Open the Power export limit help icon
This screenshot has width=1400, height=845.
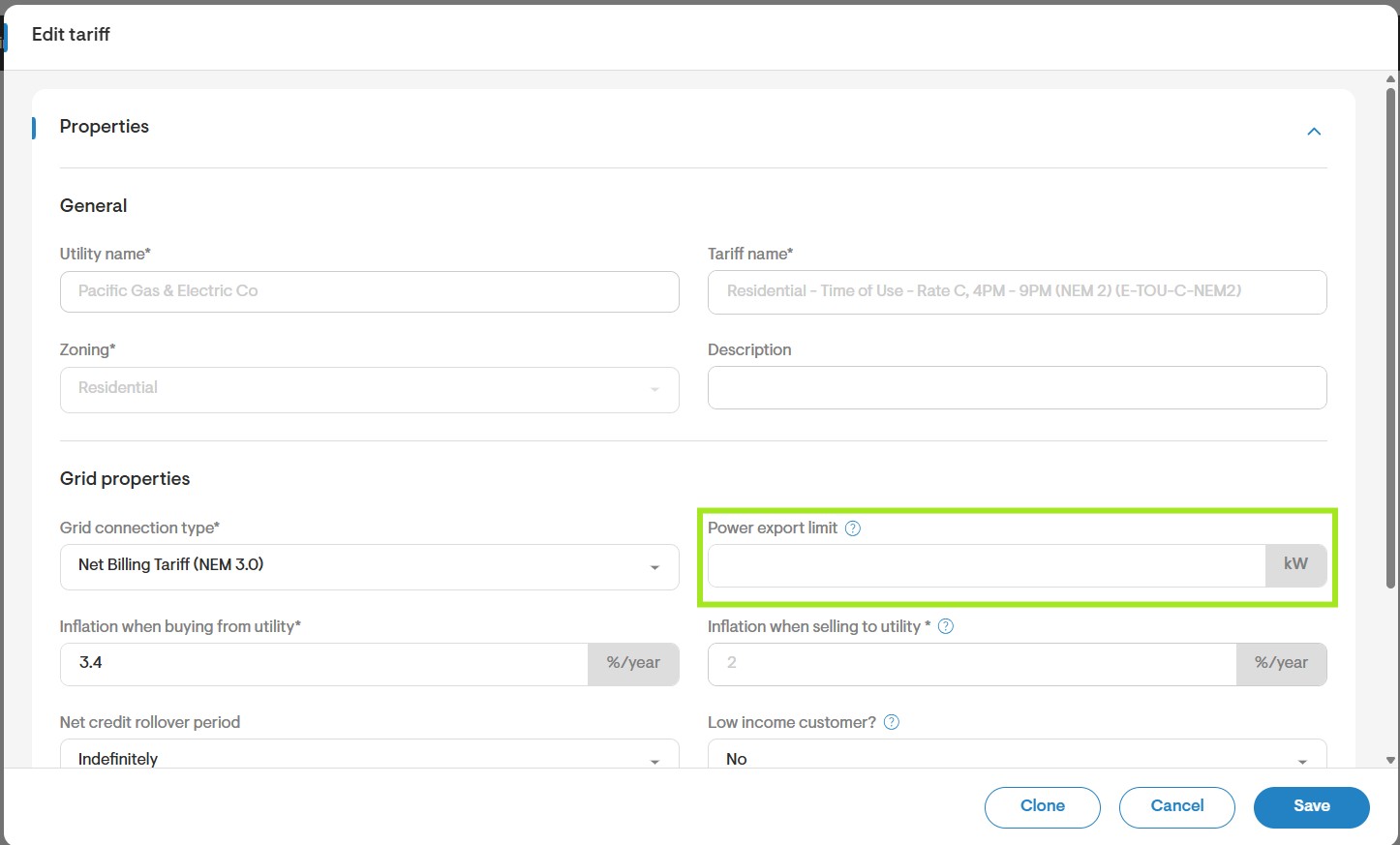[x=853, y=528]
